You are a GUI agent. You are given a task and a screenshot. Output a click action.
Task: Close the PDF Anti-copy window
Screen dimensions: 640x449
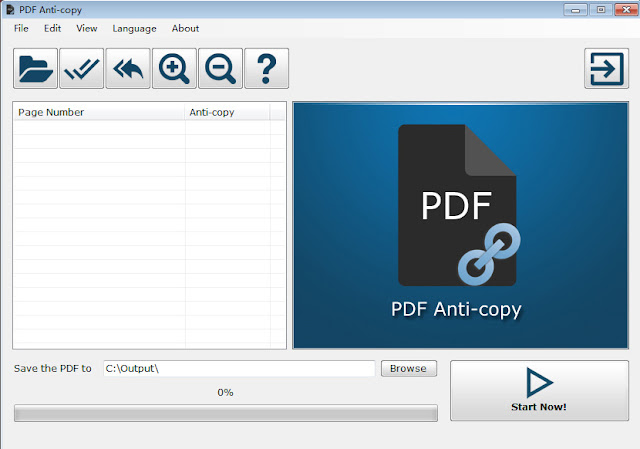pos(627,10)
